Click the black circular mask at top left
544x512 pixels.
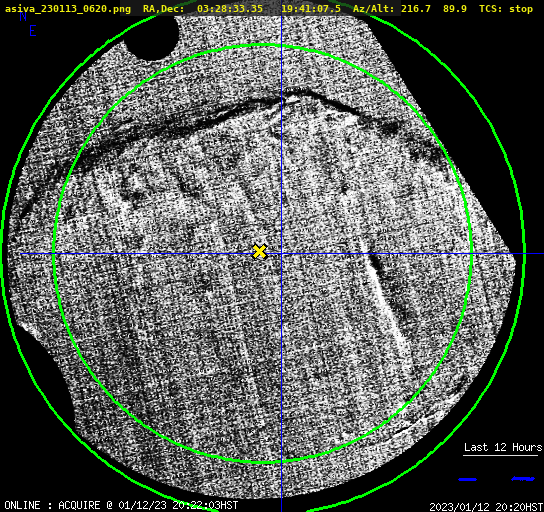pos(152,37)
